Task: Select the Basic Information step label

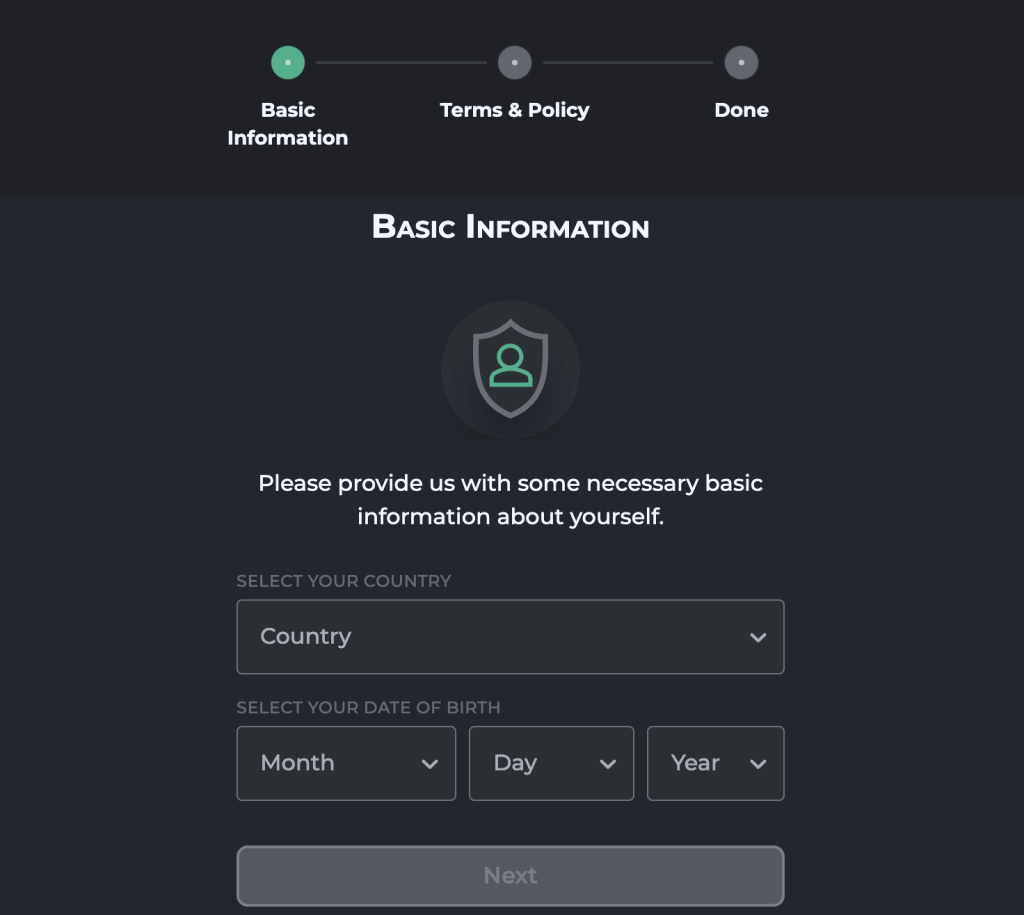Action: (x=288, y=123)
